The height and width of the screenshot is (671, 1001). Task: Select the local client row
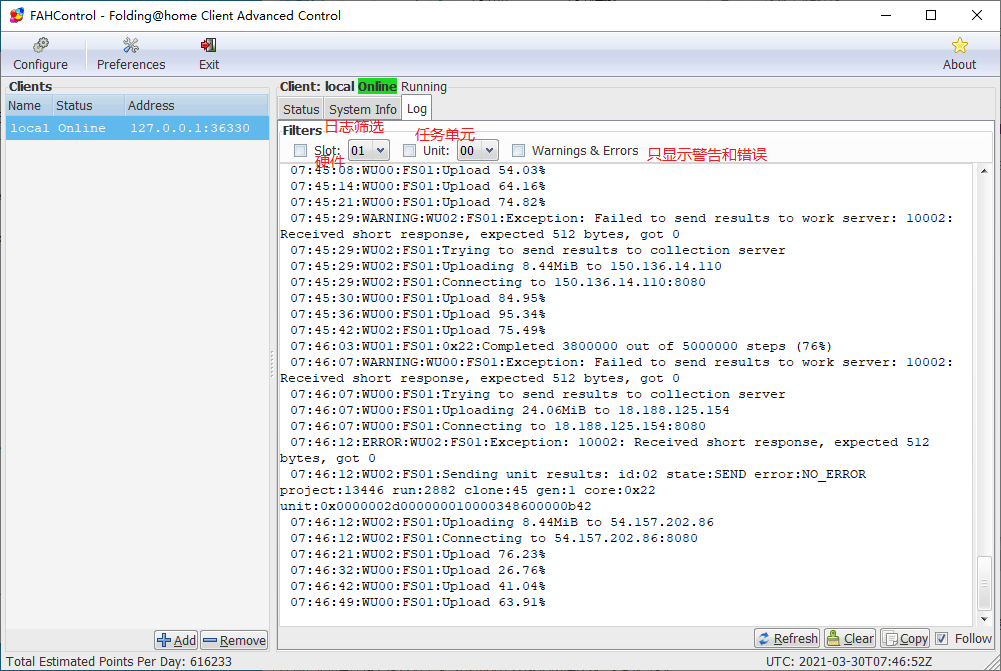pyautogui.click(x=137, y=128)
